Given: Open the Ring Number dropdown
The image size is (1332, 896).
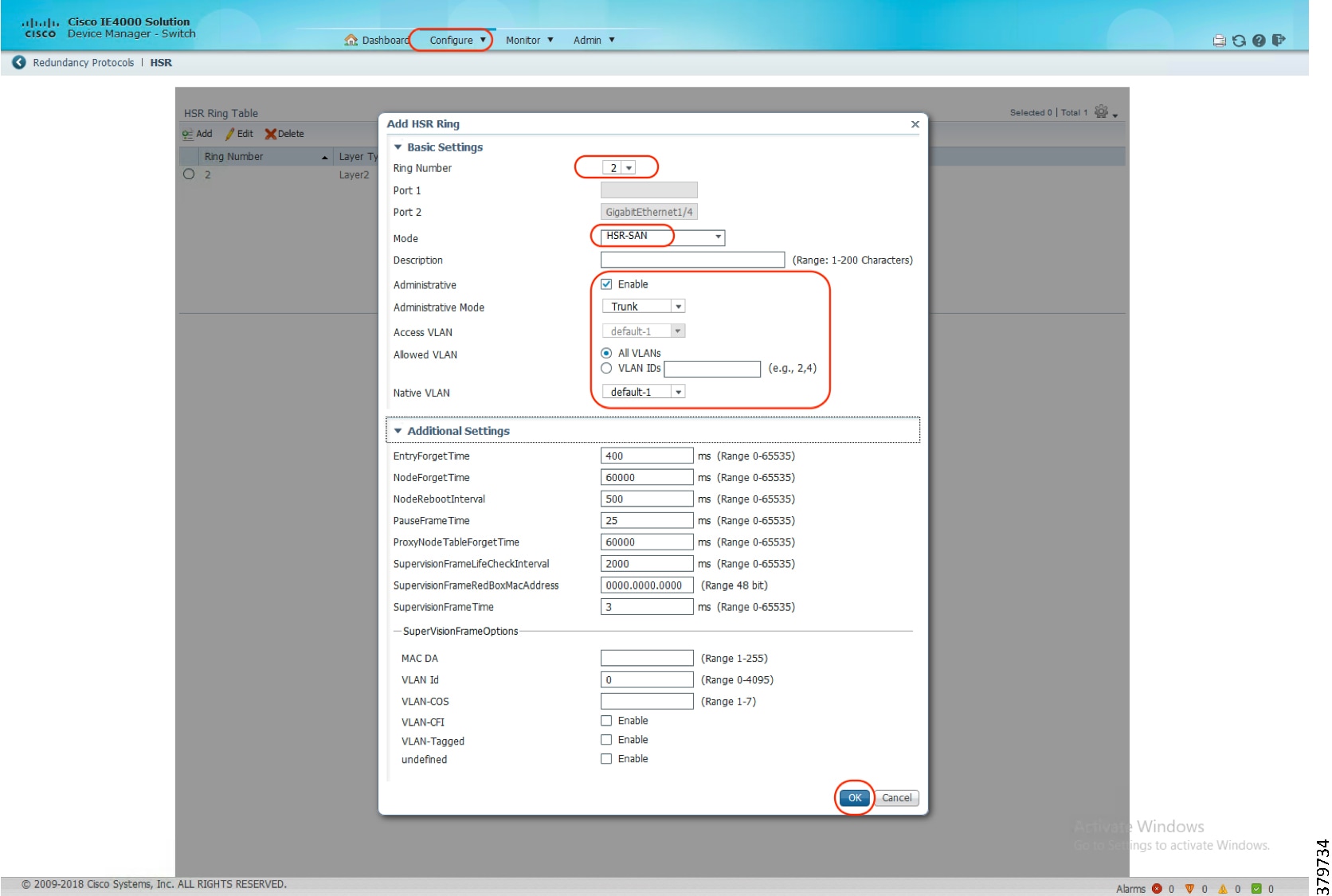Looking at the screenshot, I should [629, 168].
